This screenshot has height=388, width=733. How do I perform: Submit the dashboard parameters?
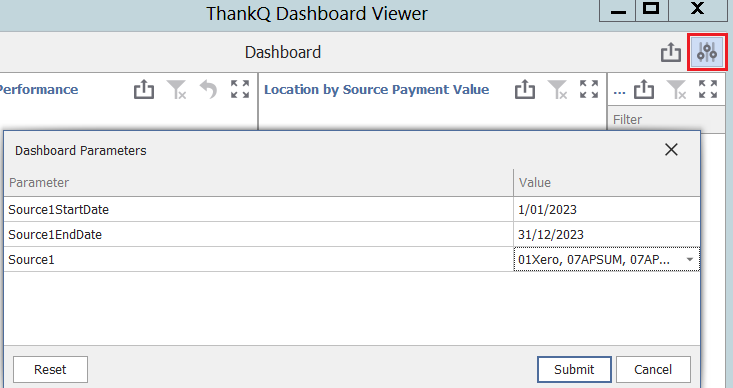point(574,369)
